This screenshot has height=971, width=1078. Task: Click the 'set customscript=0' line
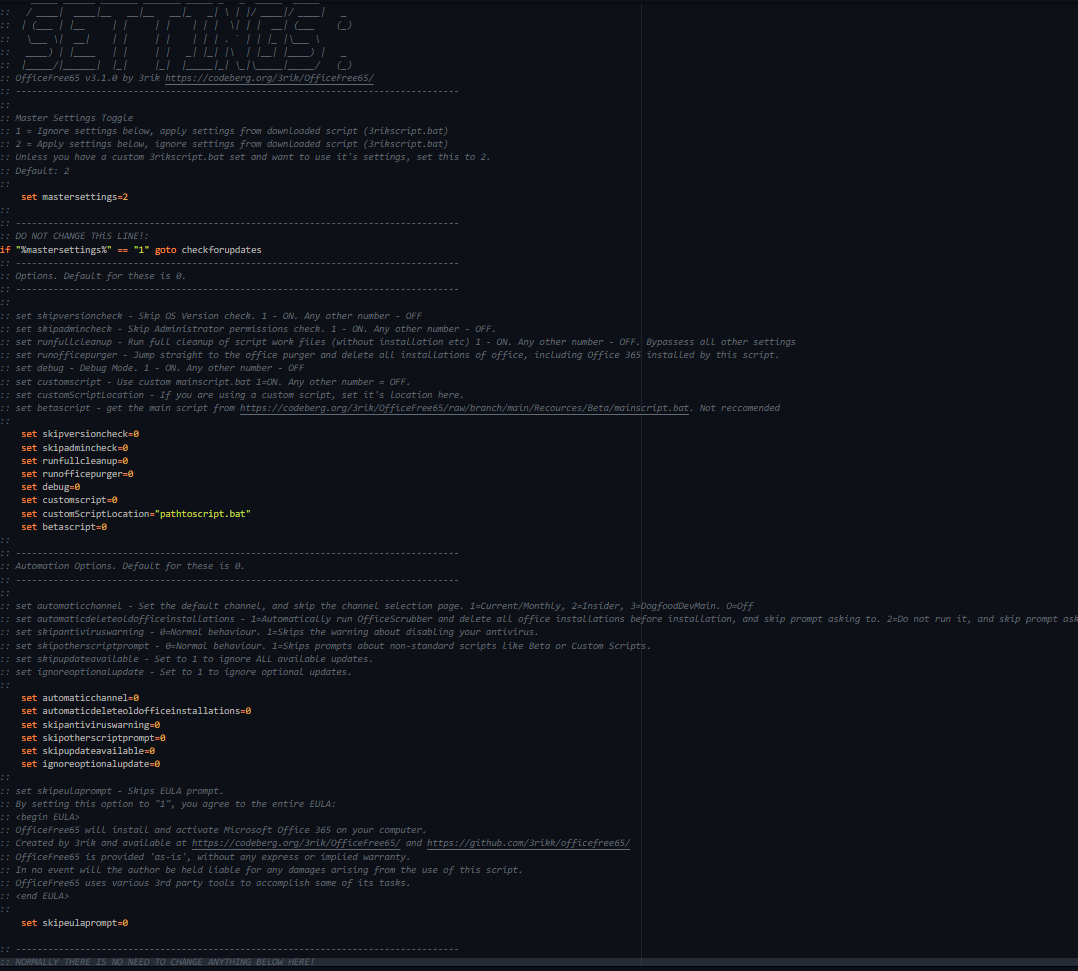pyautogui.click(x=69, y=500)
